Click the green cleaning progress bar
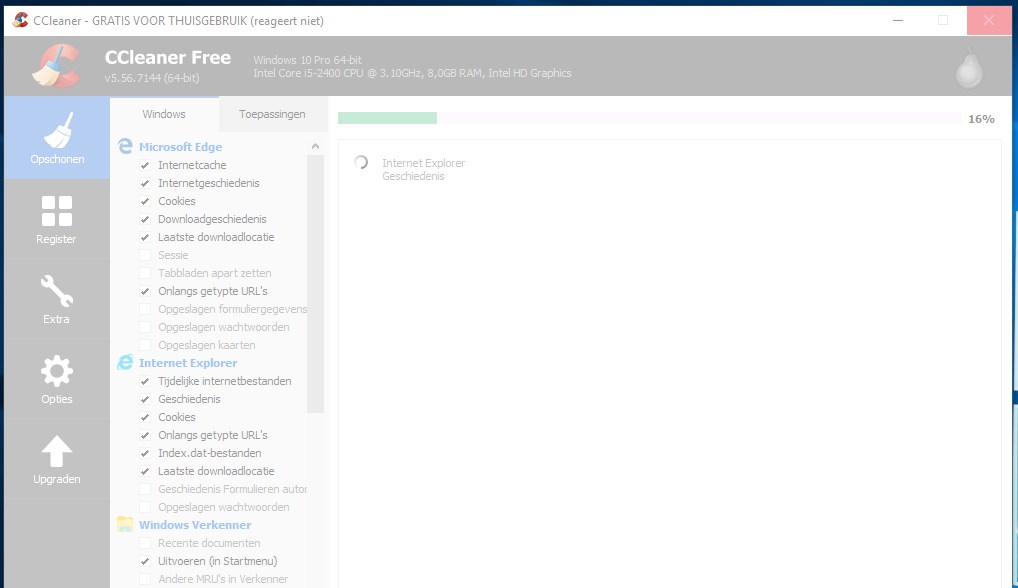Screen dimensions: 1018x588 (388, 118)
